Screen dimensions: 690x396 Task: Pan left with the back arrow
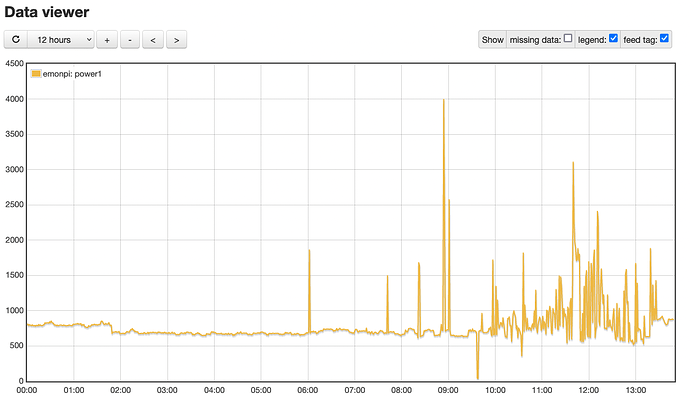153,40
